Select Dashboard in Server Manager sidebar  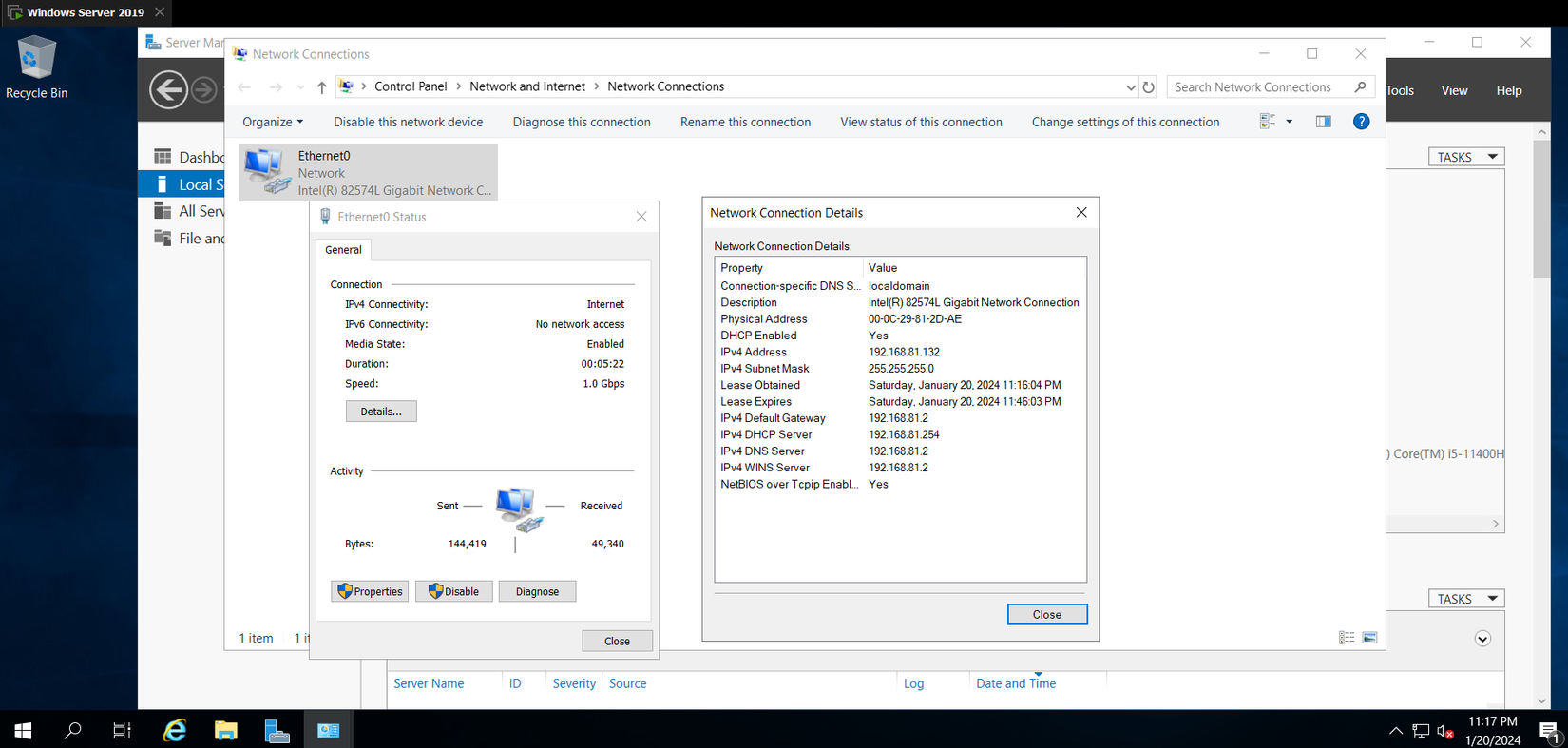182,157
